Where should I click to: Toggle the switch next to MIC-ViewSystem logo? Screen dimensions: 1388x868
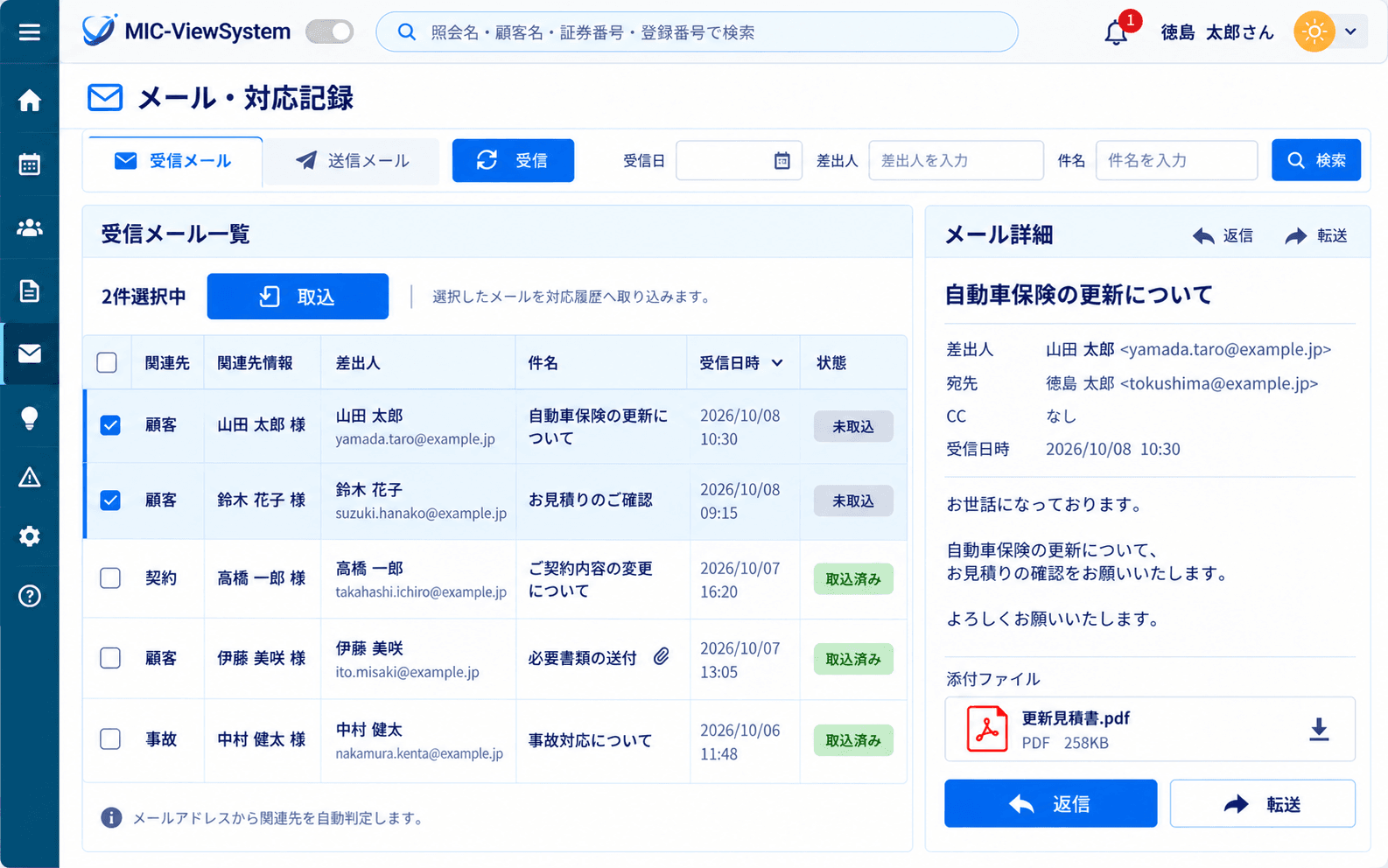tap(329, 32)
